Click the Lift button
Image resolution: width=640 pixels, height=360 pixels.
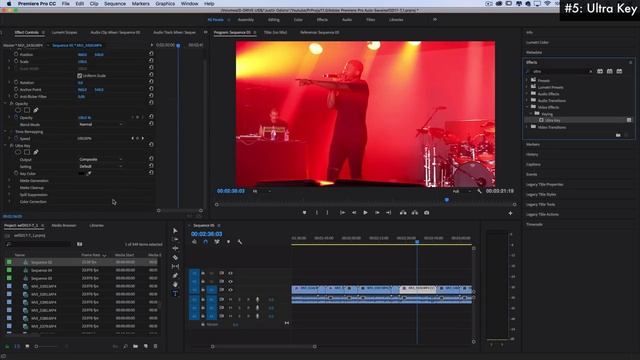click(x=403, y=213)
